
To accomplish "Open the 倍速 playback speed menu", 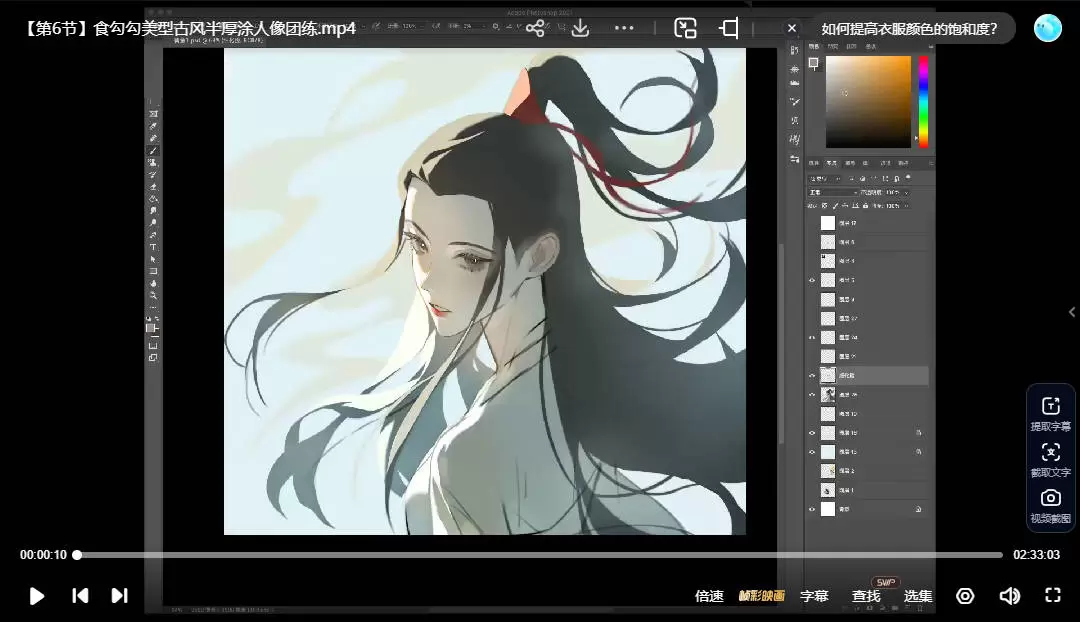I will point(709,596).
